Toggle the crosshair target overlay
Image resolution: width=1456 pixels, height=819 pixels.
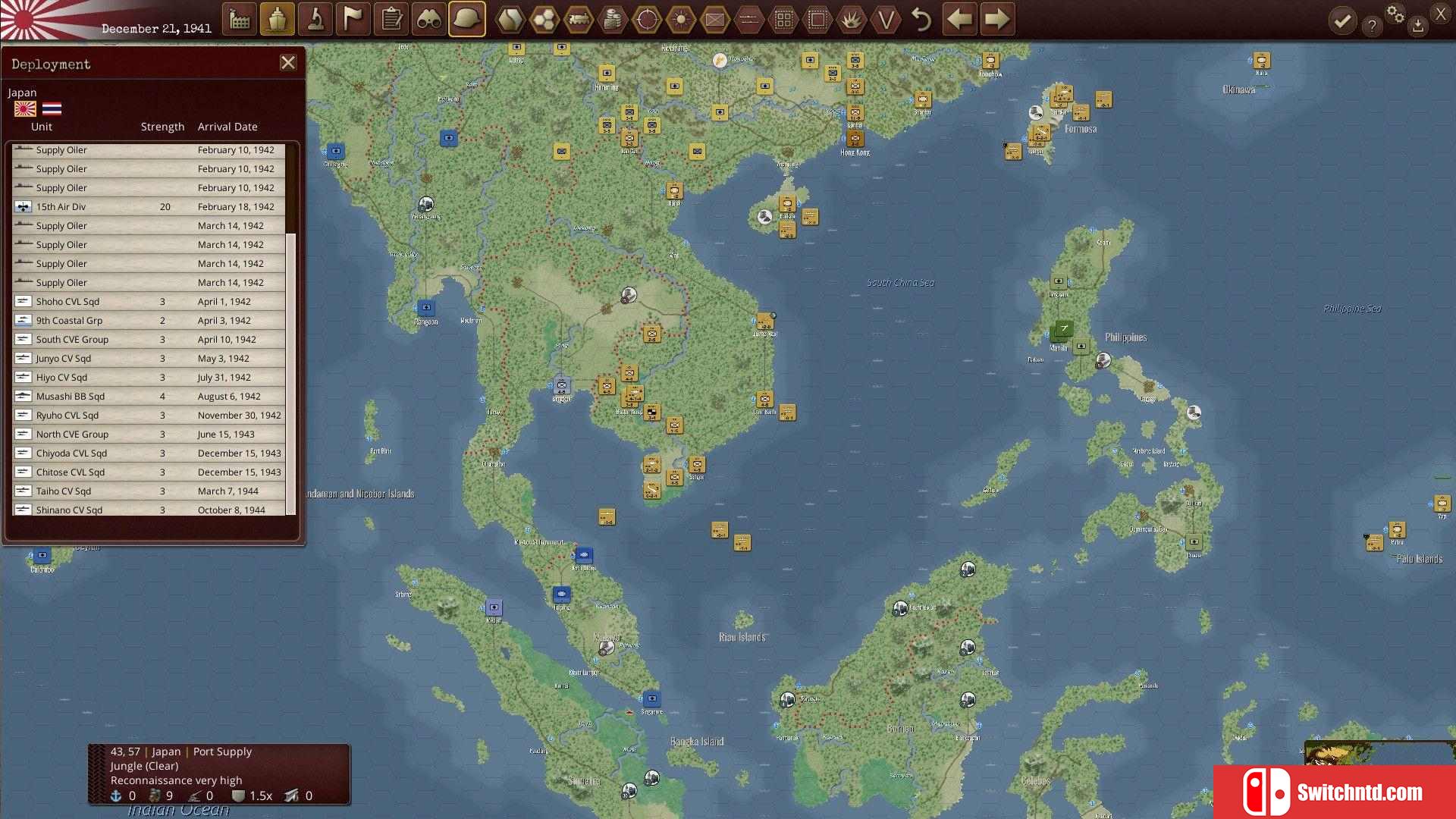tap(647, 19)
